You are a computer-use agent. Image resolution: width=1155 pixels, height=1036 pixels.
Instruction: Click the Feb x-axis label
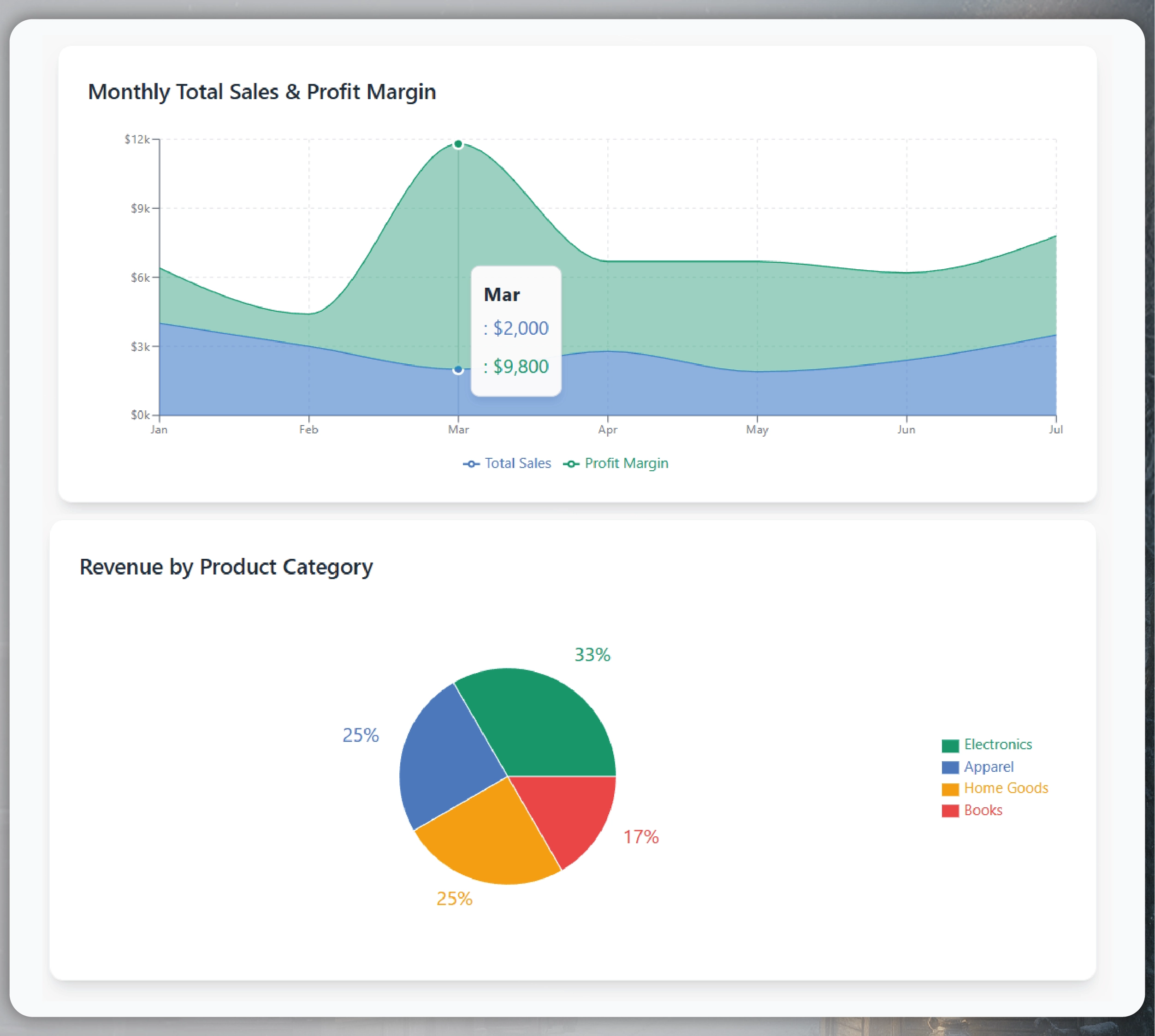pyautogui.click(x=308, y=429)
